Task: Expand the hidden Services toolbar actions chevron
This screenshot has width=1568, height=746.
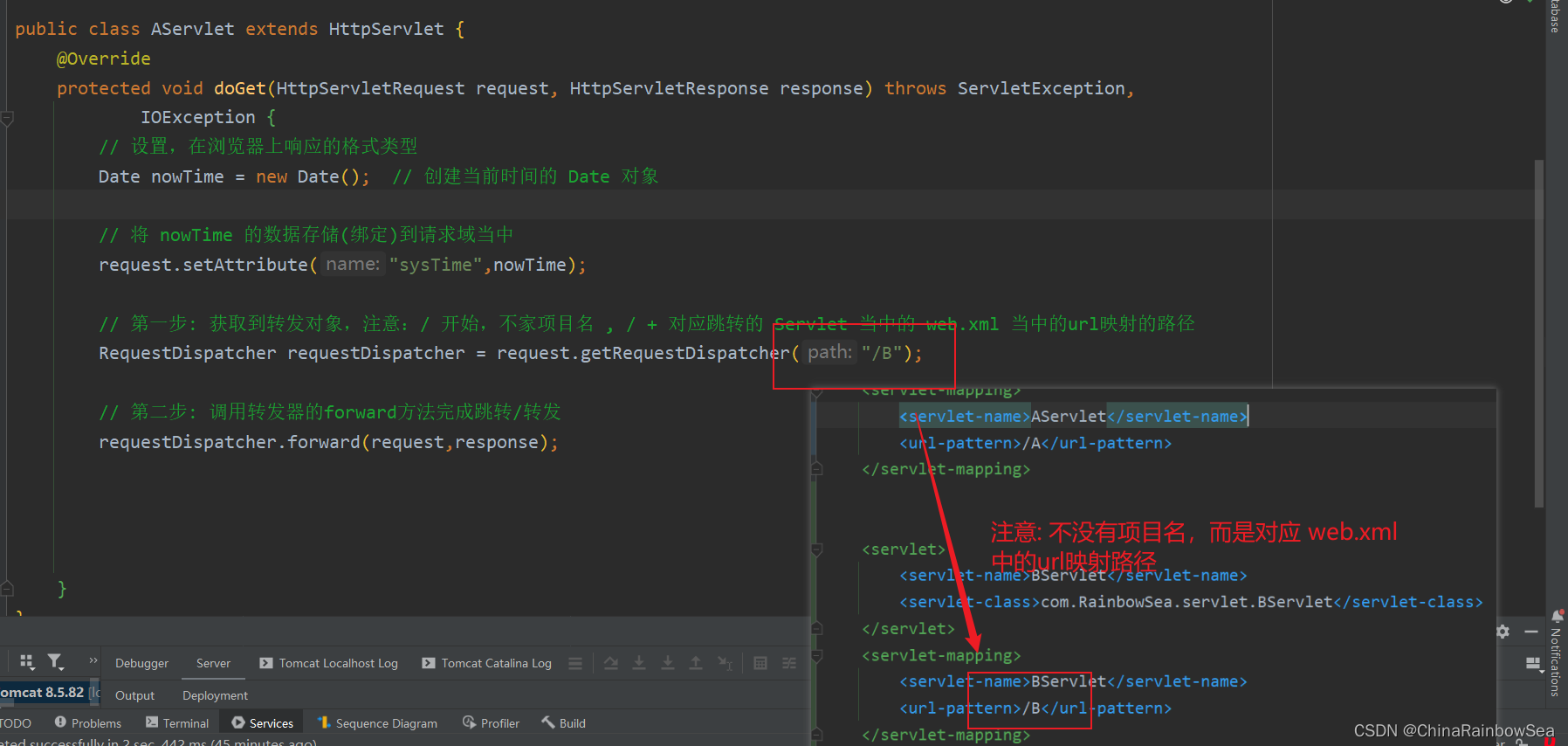Action: coord(93,660)
